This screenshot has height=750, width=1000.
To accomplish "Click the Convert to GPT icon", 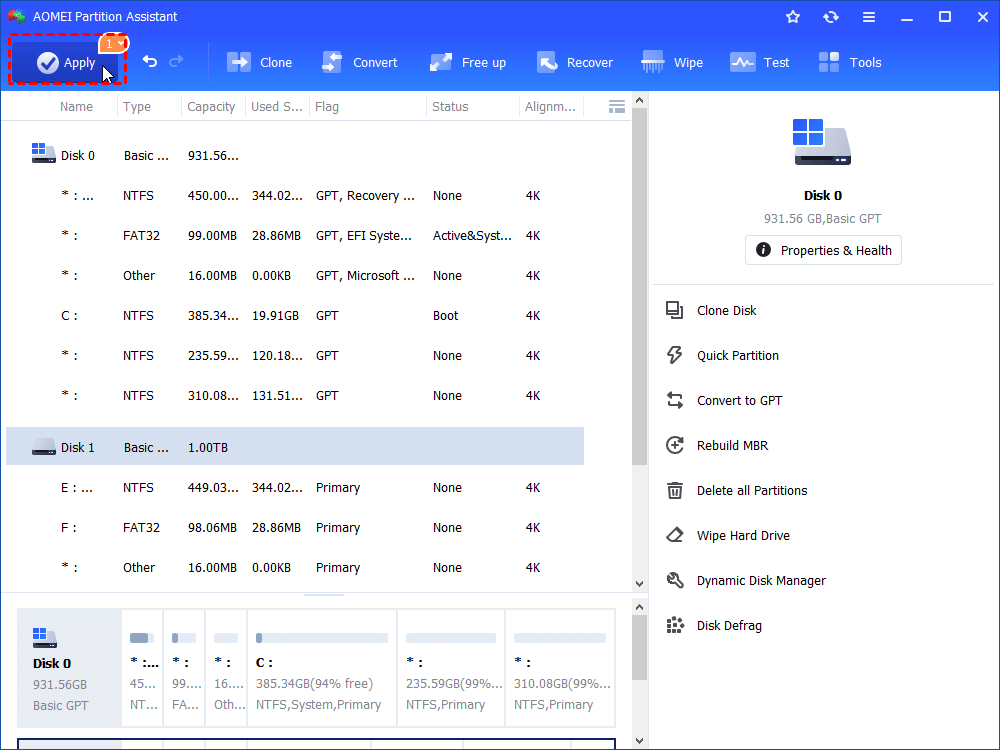I will [x=675, y=401].
